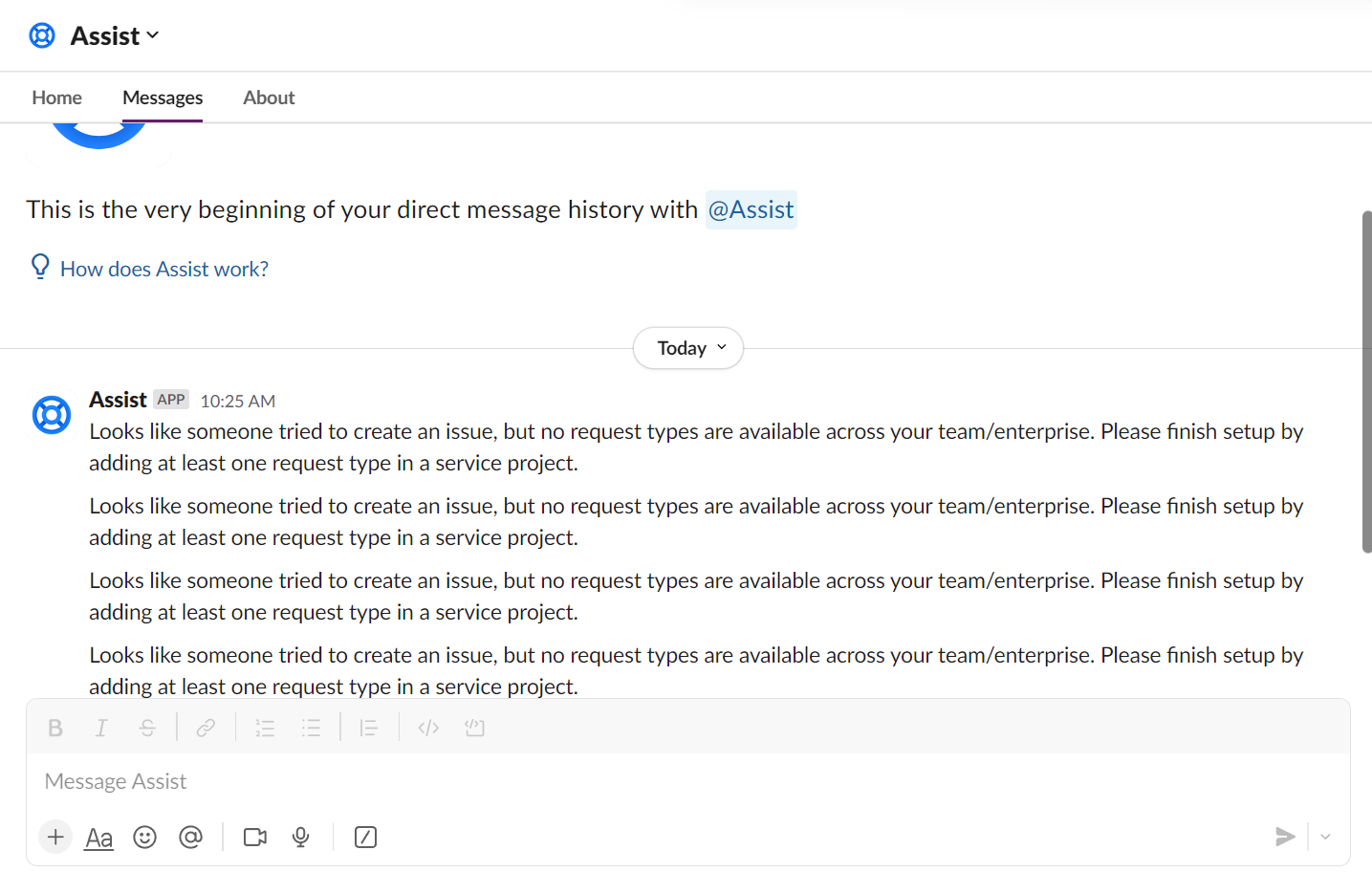Record an audio clip with microphone
This screenshot has height=894, width=1372.
click(301, 838)
